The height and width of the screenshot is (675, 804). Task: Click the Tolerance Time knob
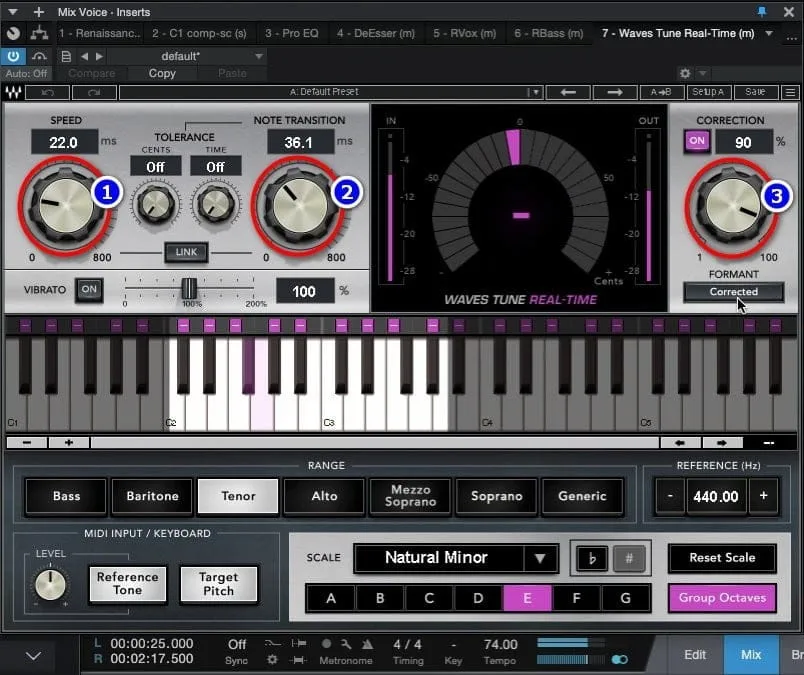click(215, 205)
